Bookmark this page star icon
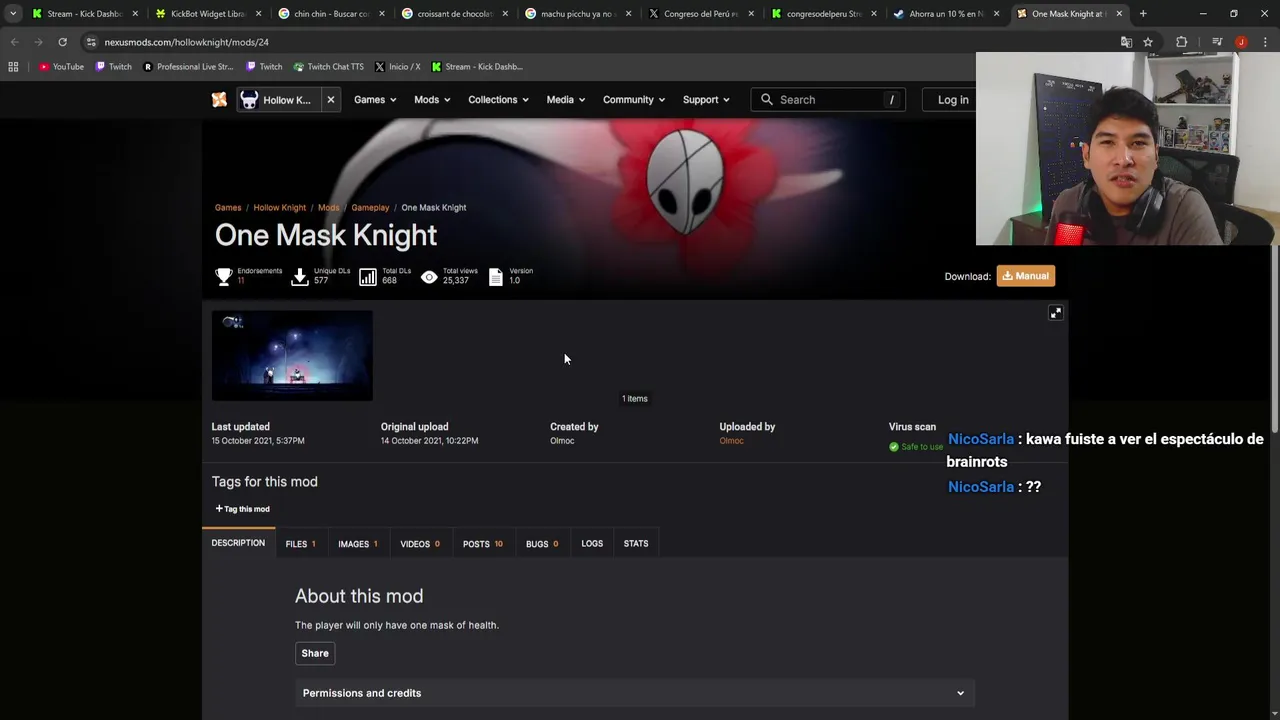The height and width of the screenshot is (720, 1280). pos(1148,42)
